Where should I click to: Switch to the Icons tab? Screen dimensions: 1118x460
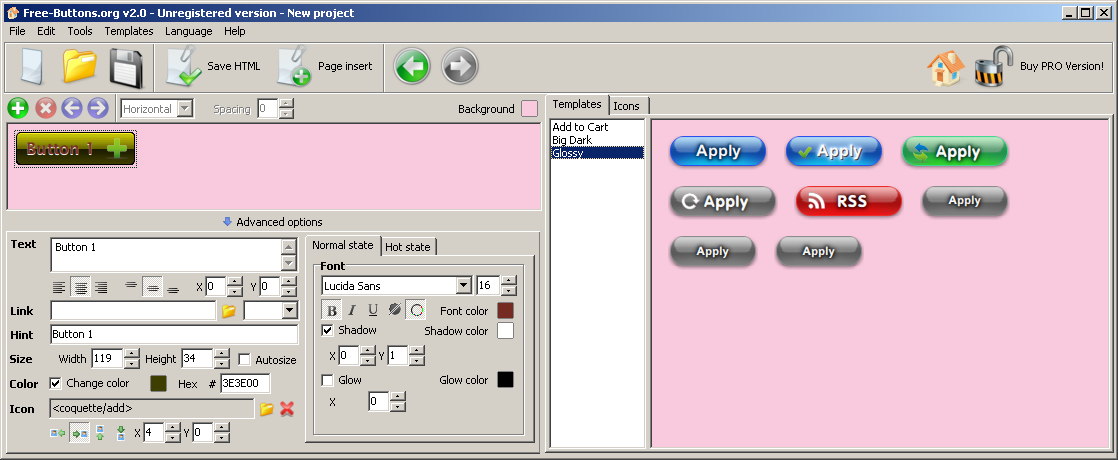coord(627,106)
